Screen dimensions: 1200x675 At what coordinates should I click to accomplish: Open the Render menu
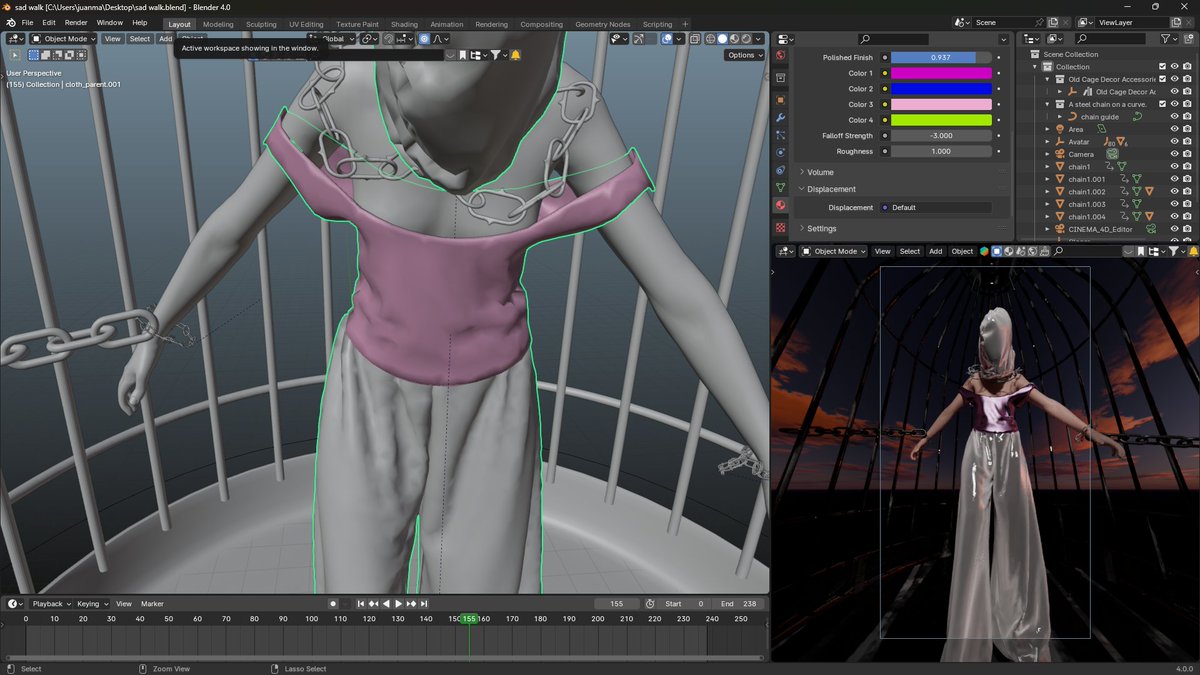(x=76, y=23)
